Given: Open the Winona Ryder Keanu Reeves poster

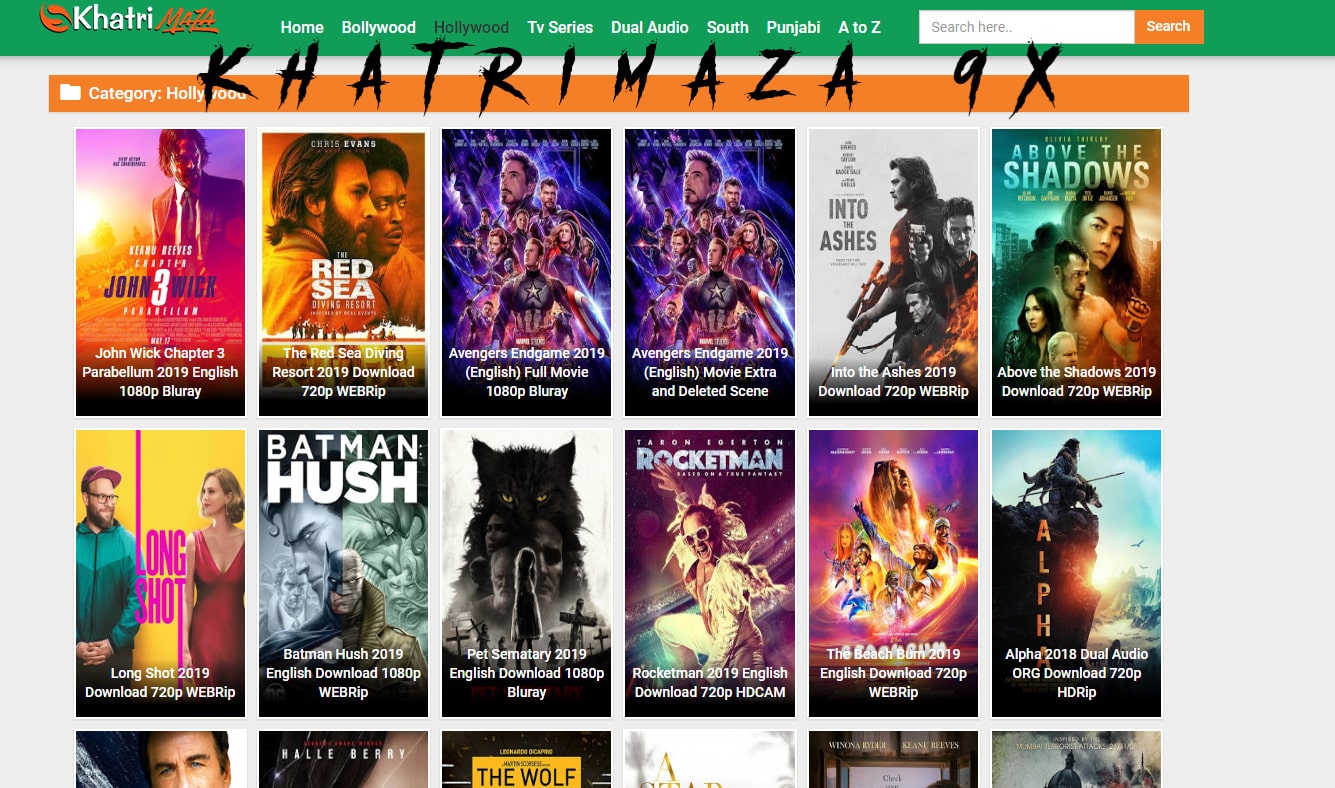Looking at the screenshot, I should tap(893, 759).
